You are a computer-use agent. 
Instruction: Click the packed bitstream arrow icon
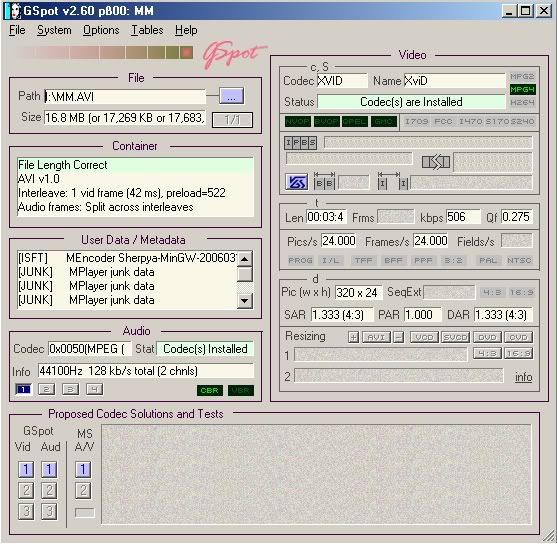[436, 162]
